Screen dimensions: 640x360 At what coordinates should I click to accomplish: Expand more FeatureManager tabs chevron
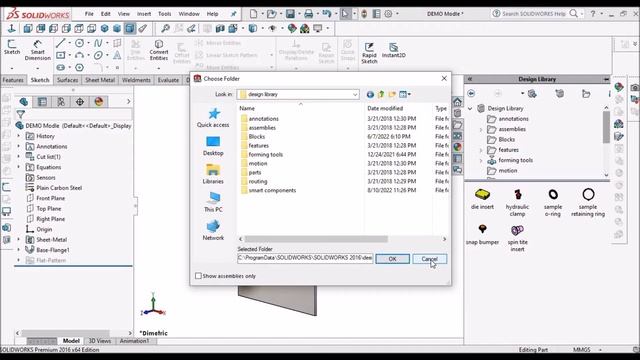pos(129,101)
